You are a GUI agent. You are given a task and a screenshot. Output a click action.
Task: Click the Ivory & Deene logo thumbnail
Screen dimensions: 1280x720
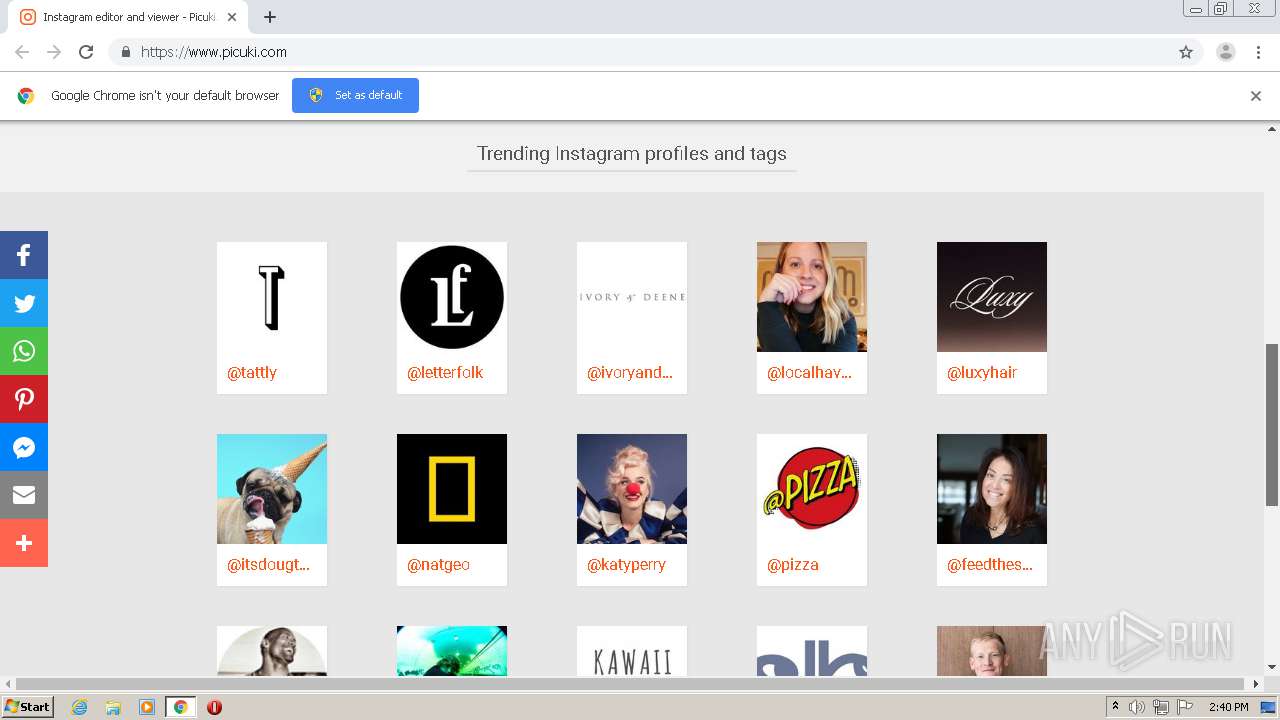tap(632, 297)
